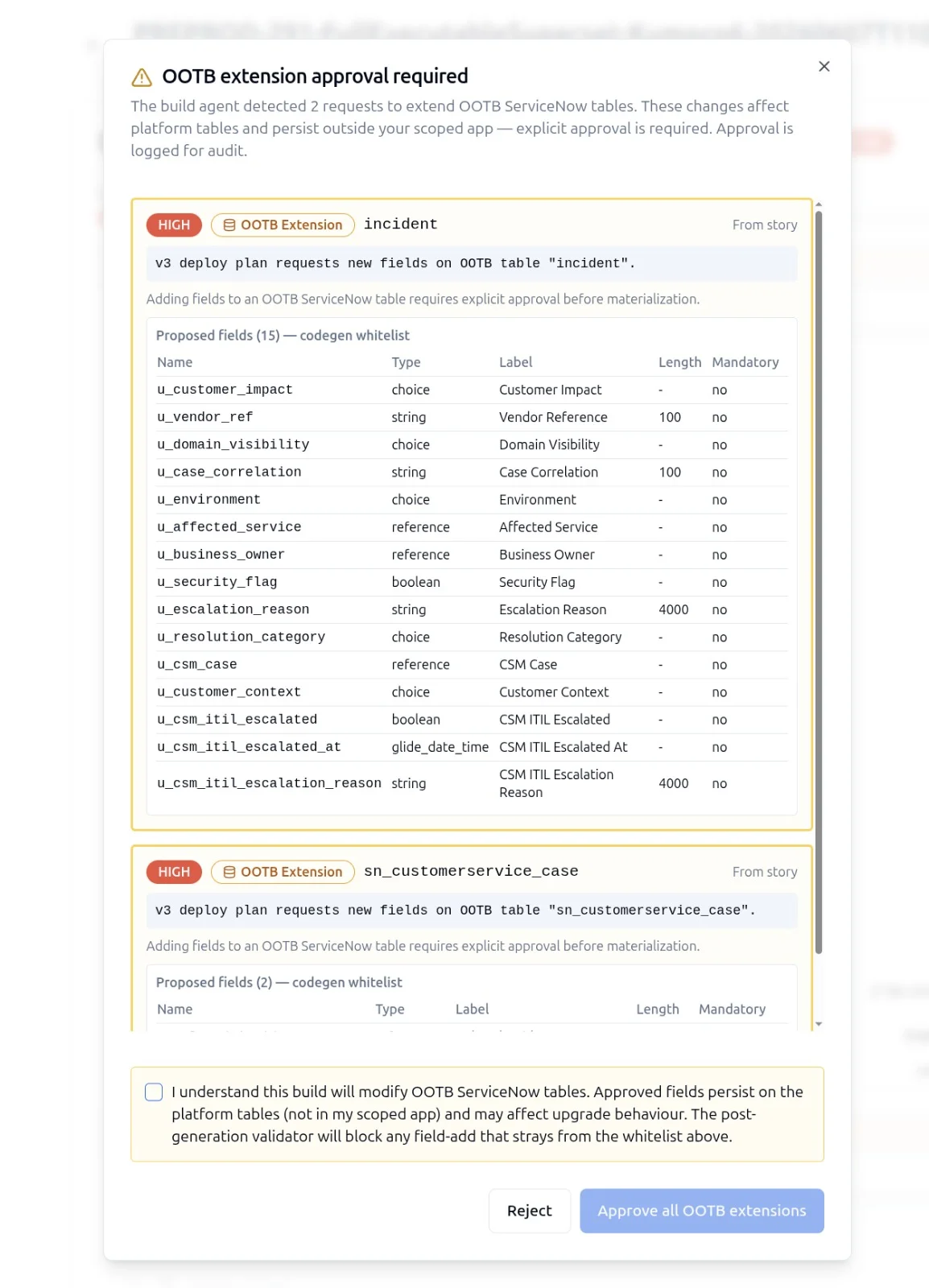Click 'Proposed fields (2) — codegen whitelist' heading

tap(279, 982)
